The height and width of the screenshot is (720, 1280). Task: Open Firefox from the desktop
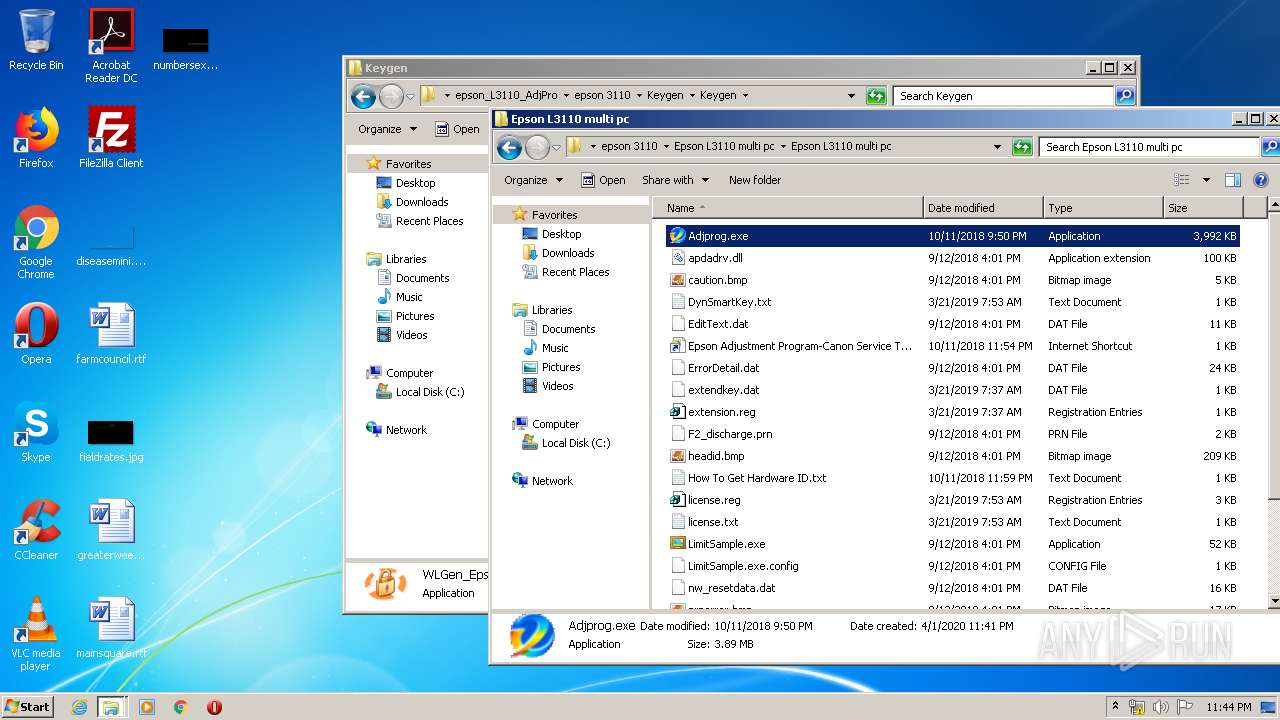coord(36,138)
